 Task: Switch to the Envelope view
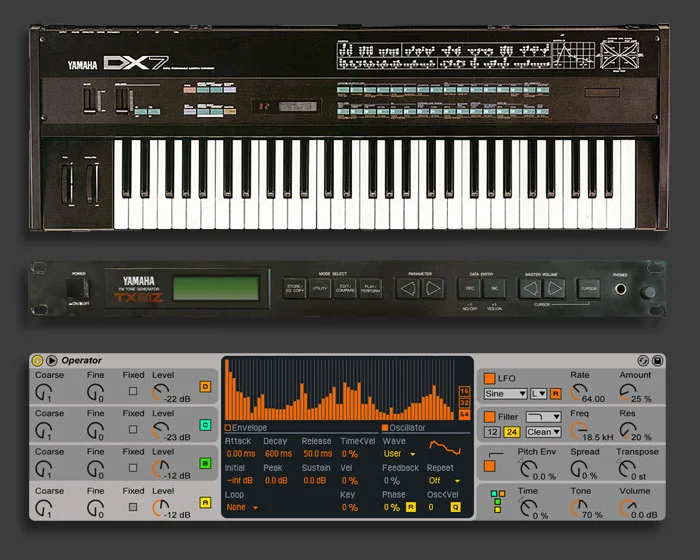(x=246, y=427)
